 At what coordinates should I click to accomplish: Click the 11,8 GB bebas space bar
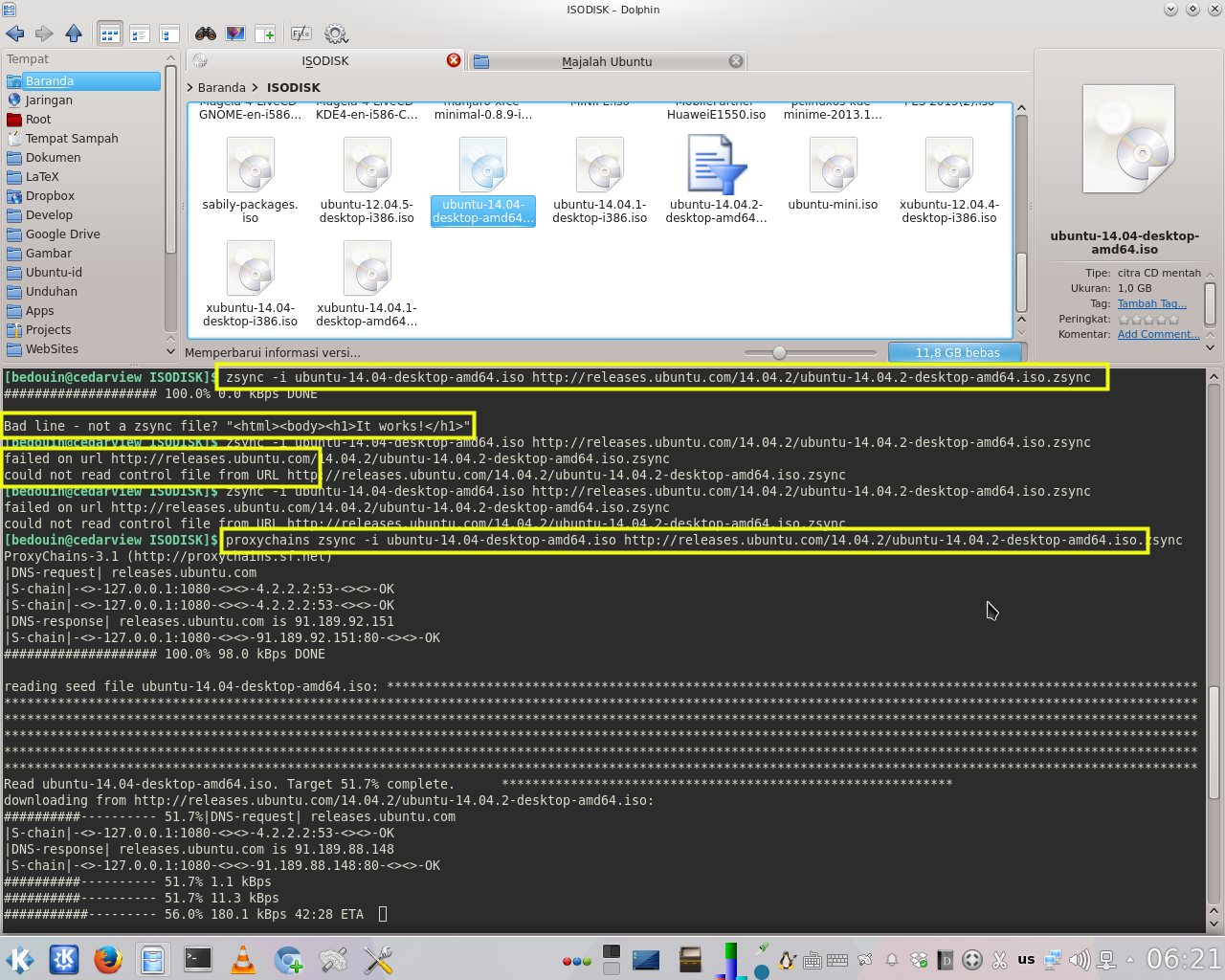click(x=955, y=353)
